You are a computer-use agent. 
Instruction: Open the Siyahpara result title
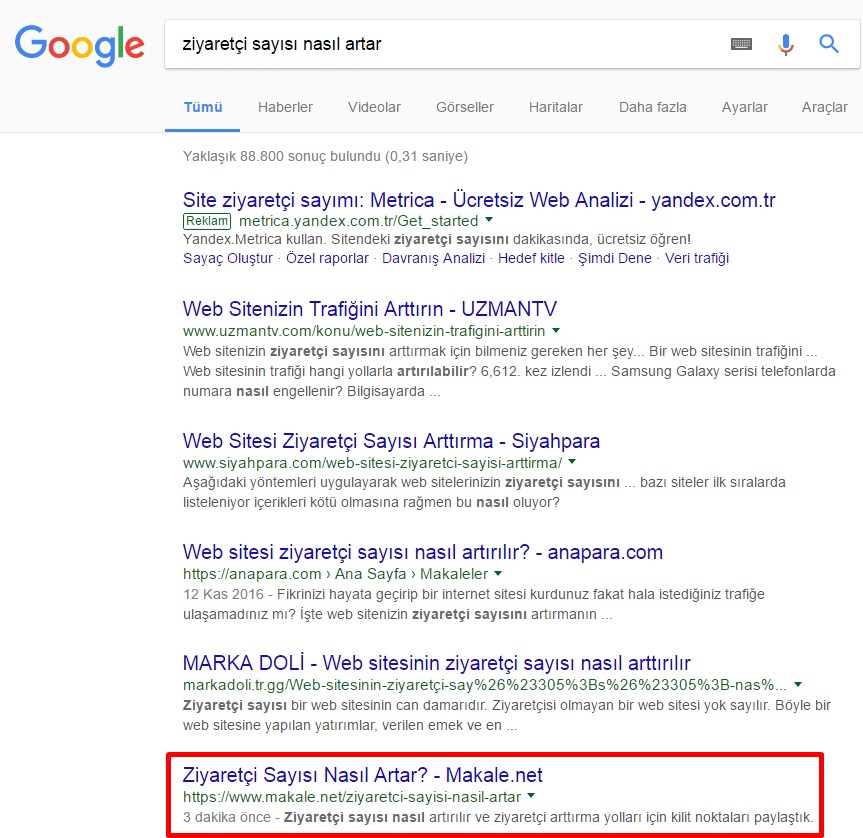[391, 441]
